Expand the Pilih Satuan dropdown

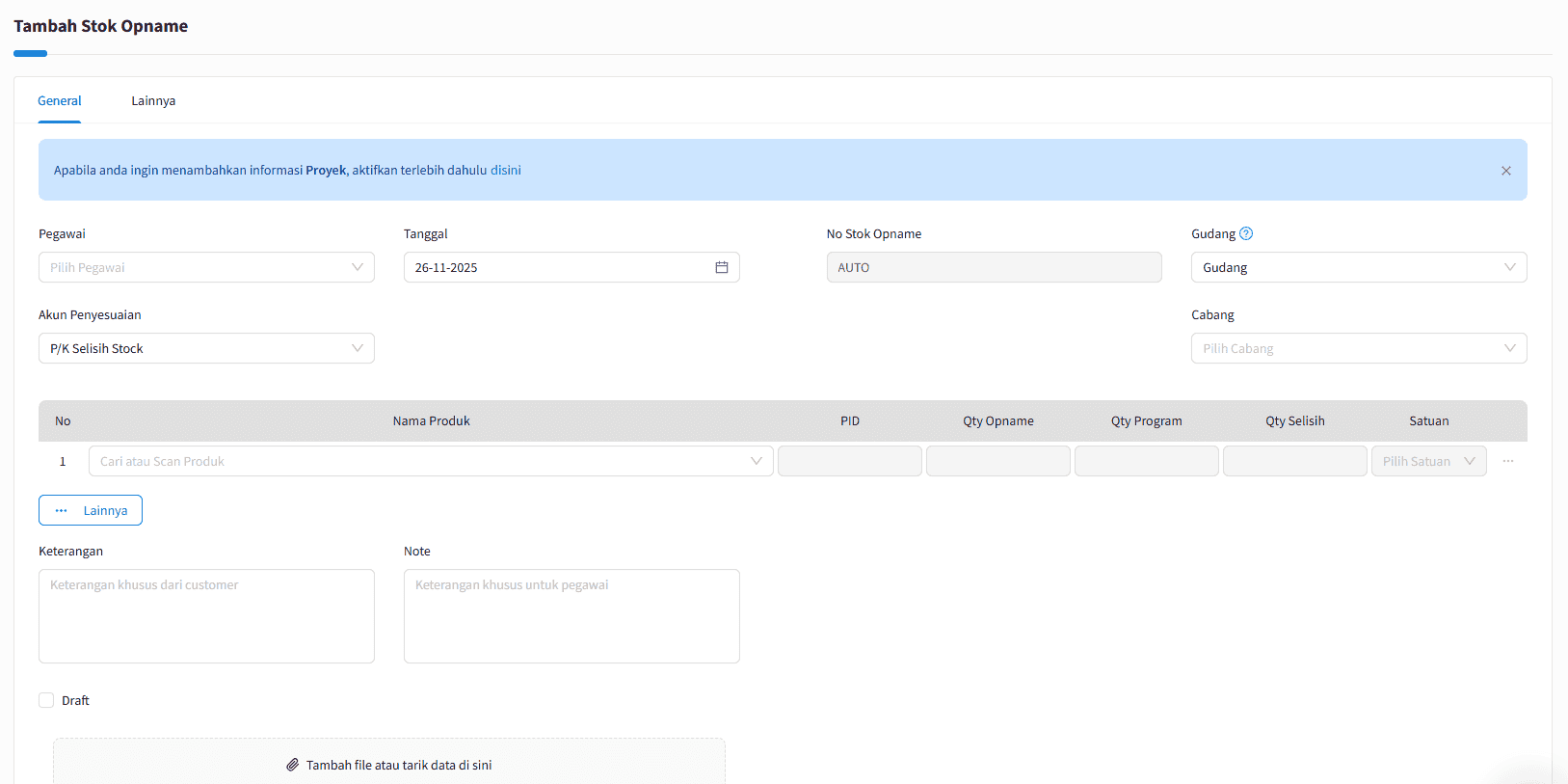[x=1428, y=461]
